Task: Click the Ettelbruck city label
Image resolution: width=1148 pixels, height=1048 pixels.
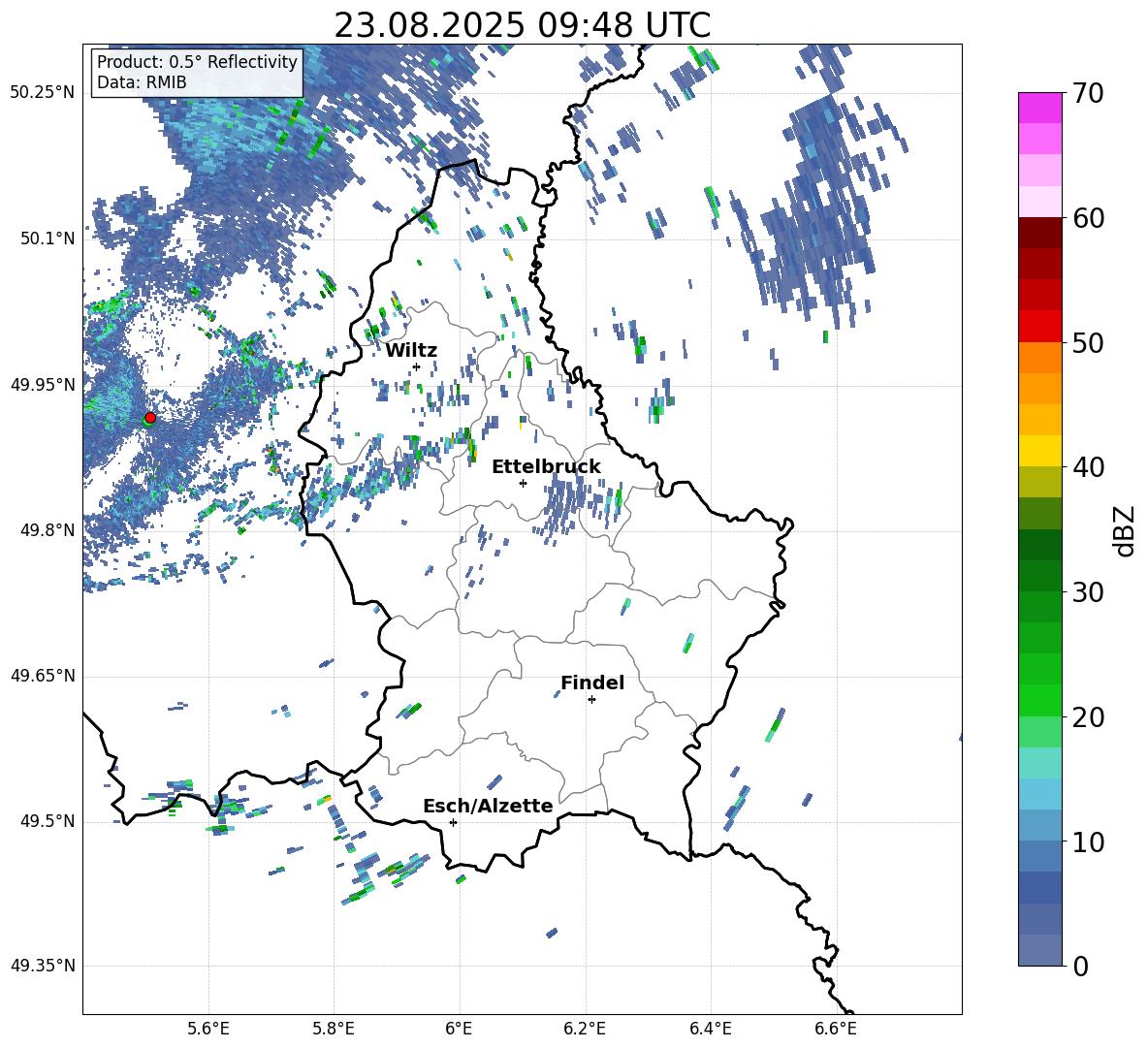Action: coord(546,467)
